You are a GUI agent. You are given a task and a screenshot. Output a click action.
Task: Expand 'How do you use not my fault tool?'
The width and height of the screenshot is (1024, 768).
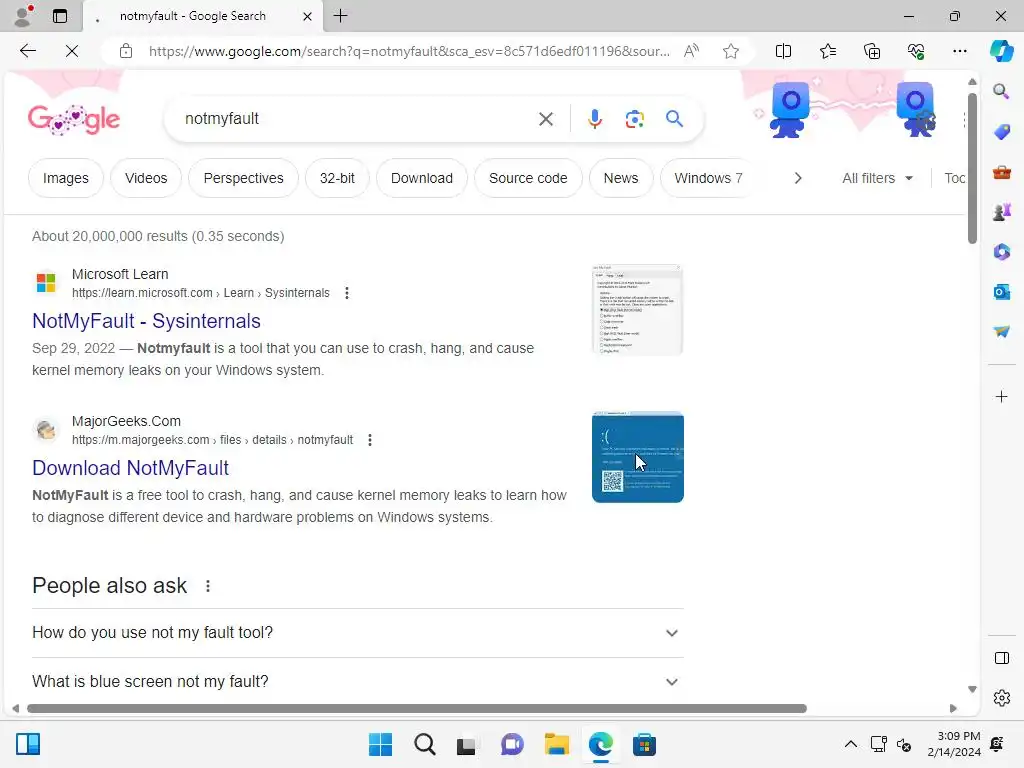point(357,633)
